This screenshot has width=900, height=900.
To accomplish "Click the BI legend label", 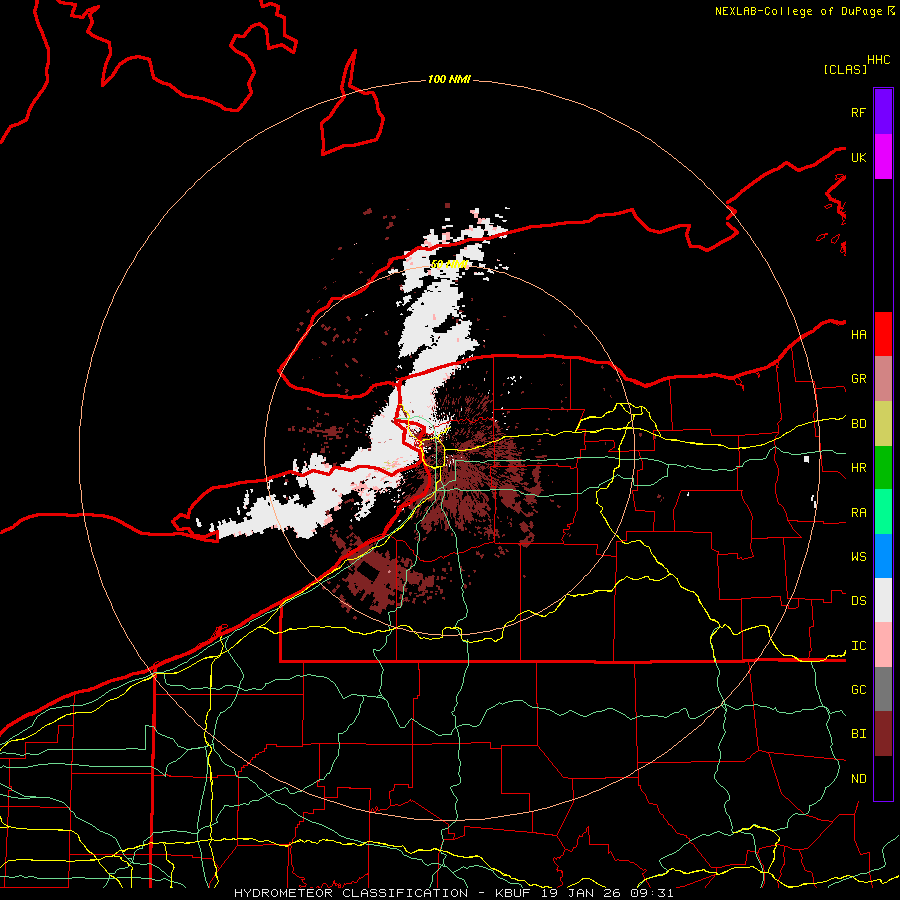I will click(858, 734).
